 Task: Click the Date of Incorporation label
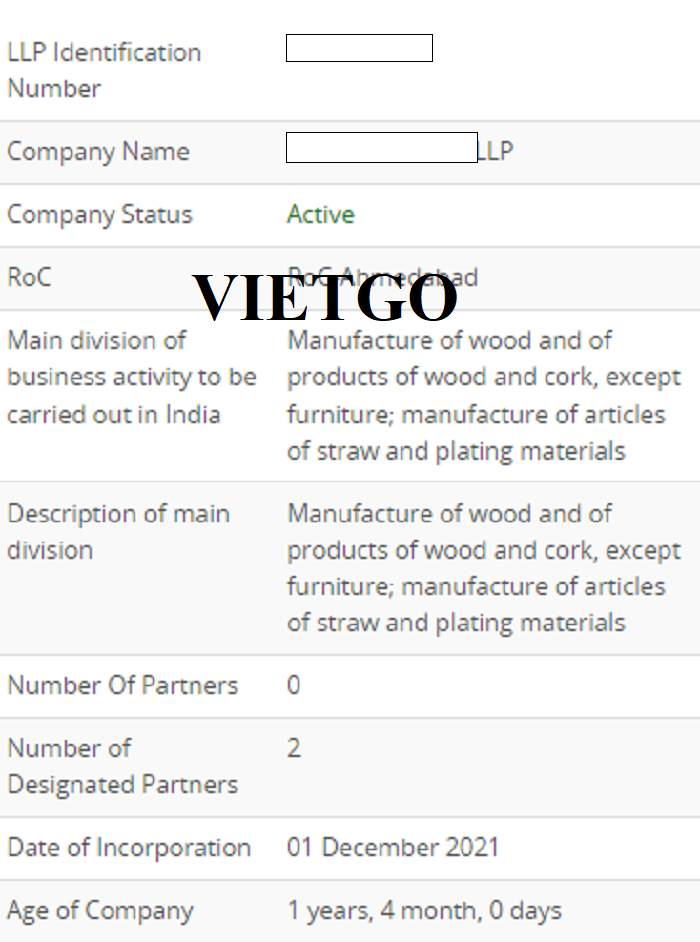(129, 848)
